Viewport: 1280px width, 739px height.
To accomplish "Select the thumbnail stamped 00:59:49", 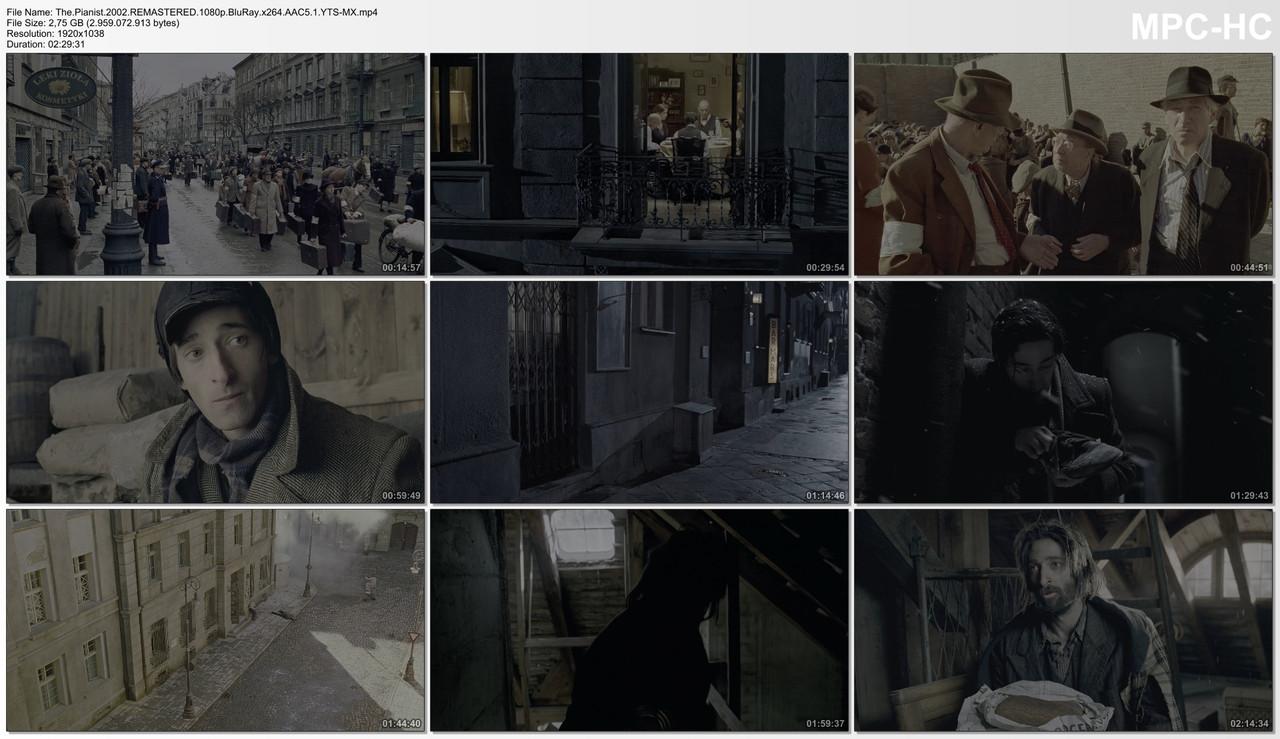I will (x=215, y=392).
